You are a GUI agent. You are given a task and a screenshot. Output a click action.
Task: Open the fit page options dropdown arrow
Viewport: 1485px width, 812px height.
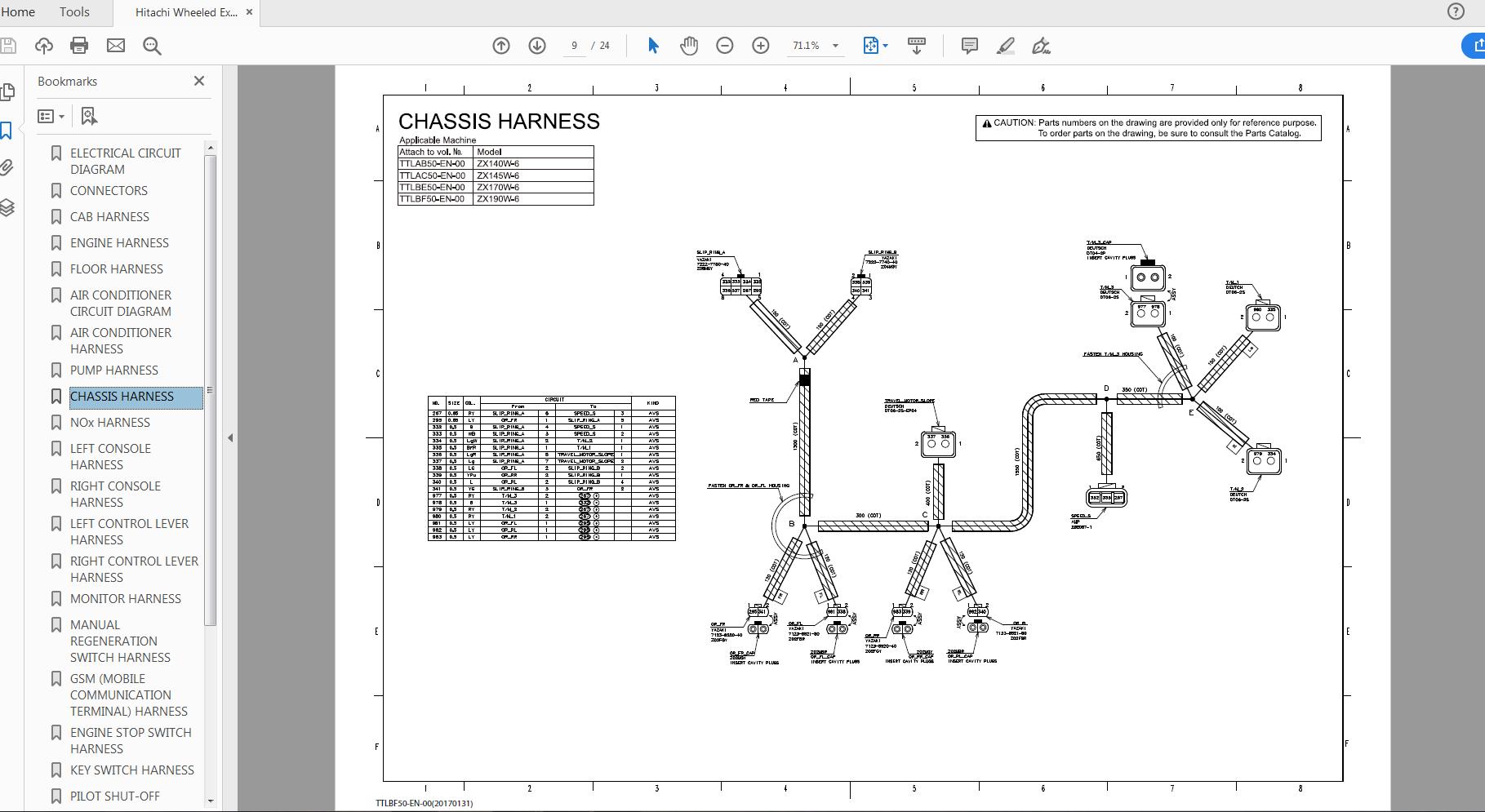pyautogui.click(x=886, y=46)
